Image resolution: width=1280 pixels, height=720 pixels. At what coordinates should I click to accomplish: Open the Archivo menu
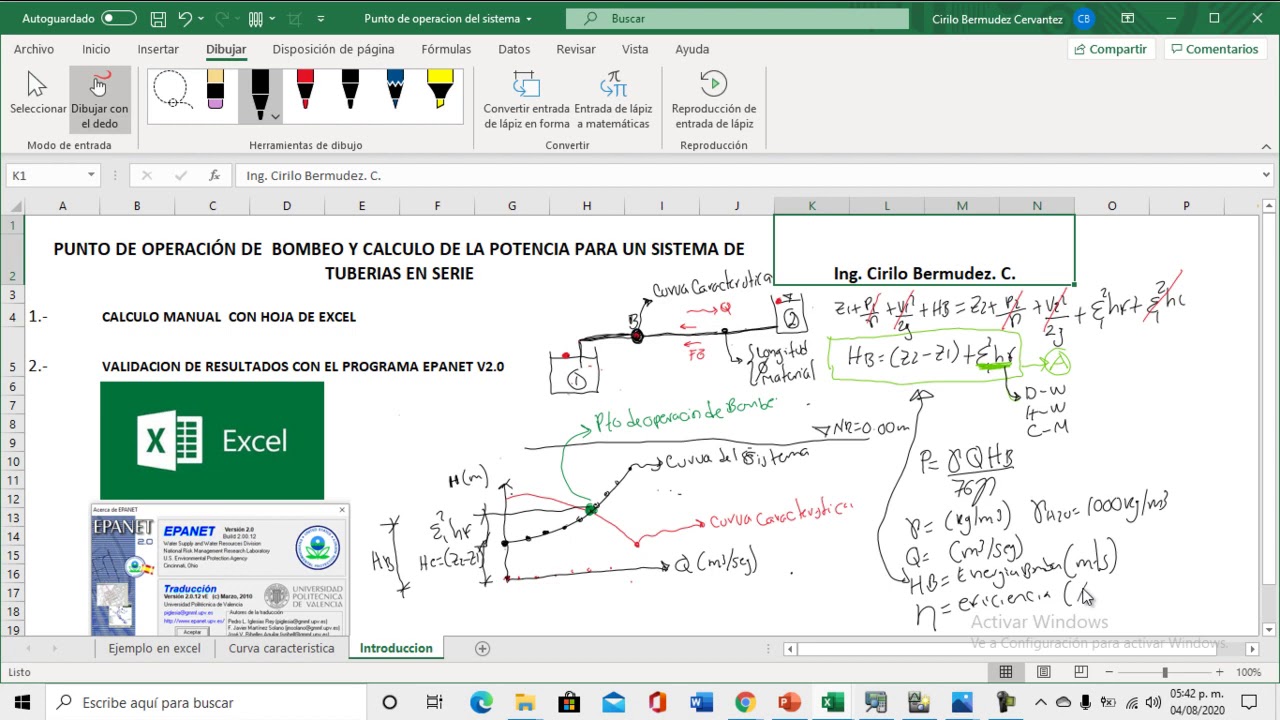[x=34, y=49]
